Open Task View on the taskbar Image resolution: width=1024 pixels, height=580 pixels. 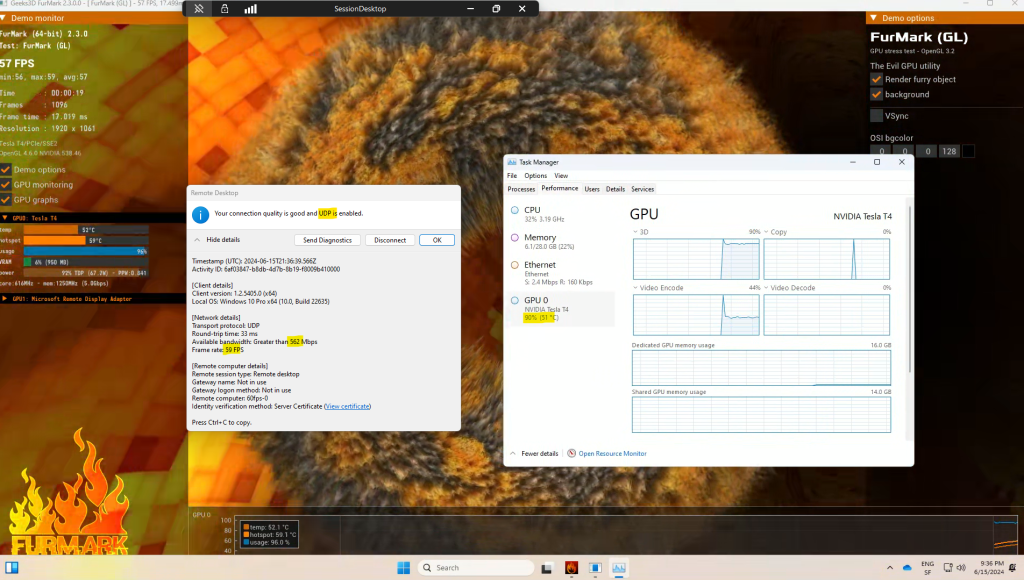point(547,568)
